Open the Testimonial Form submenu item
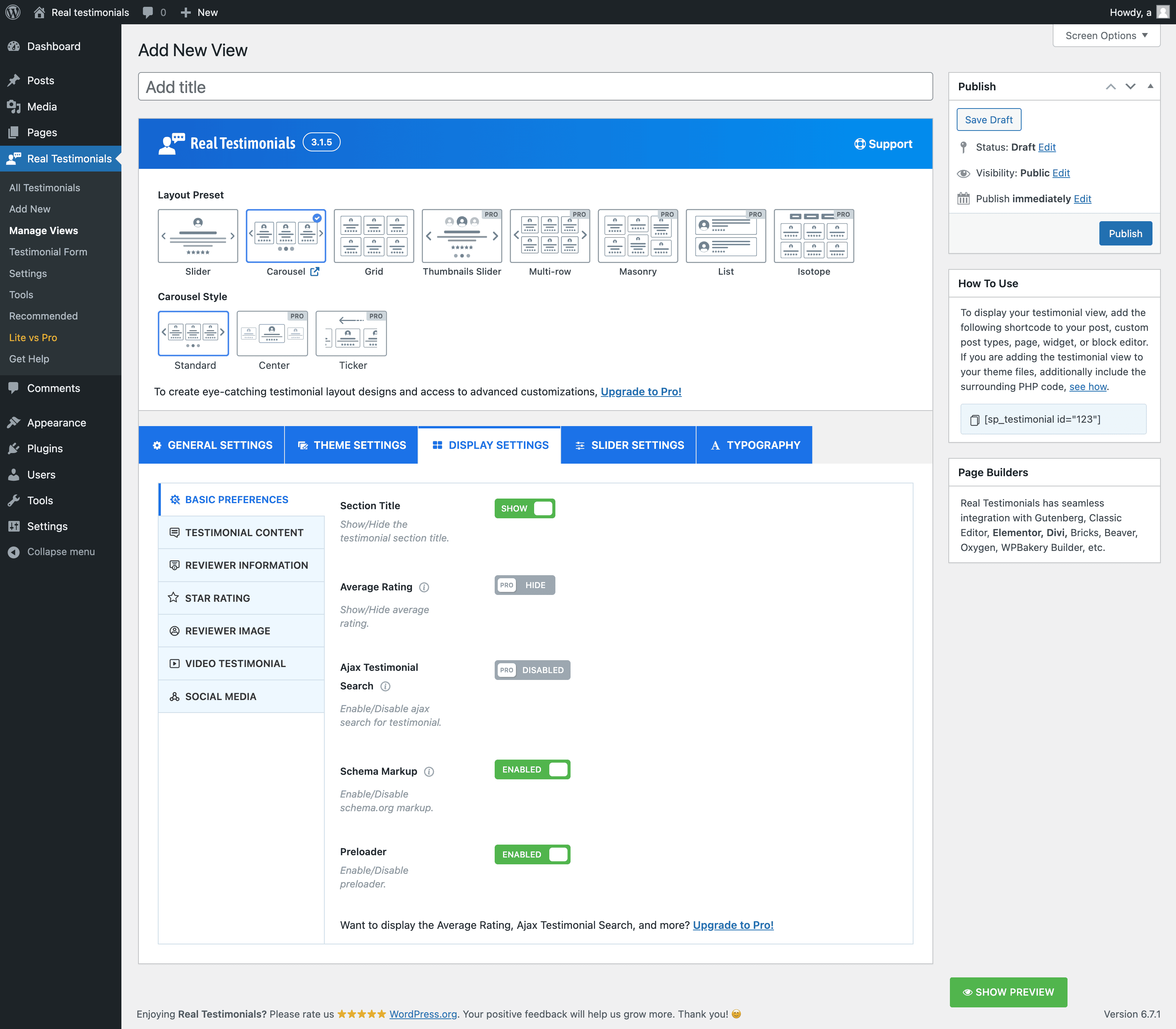Screen dimensions: 1176x1029 tap(48, 252)
